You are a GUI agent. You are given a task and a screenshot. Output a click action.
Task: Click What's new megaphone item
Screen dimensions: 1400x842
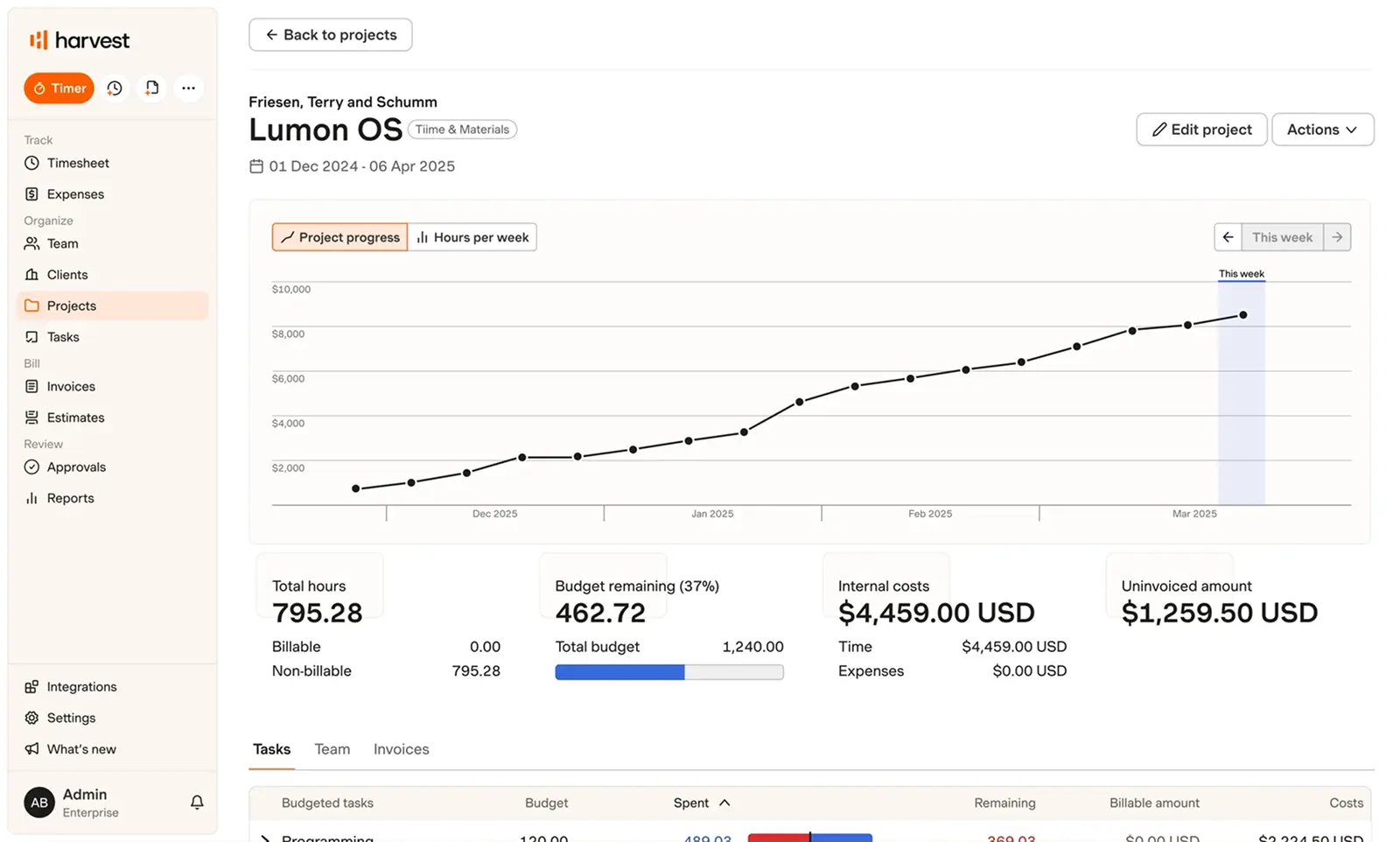point(112,749)
